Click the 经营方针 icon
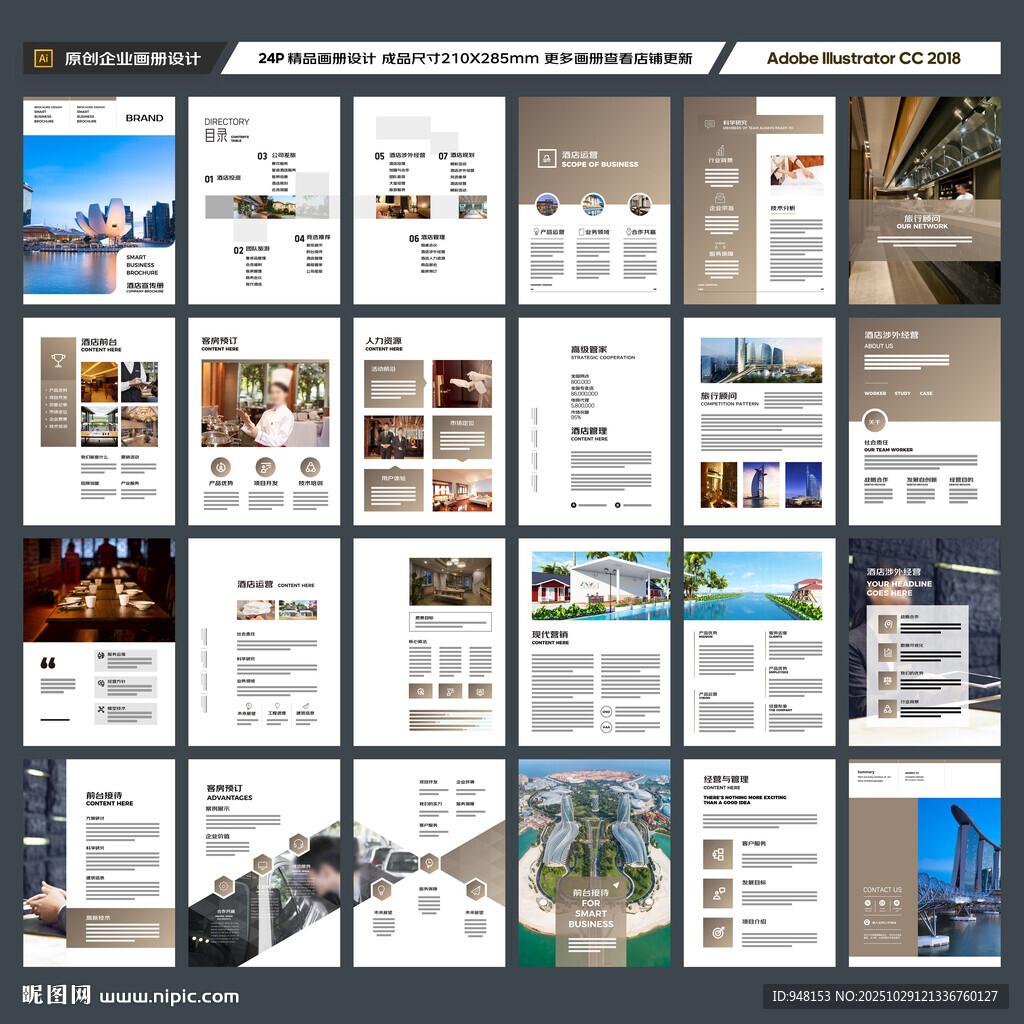Viewport: 1024px width, 1024px height. point(101,683)
